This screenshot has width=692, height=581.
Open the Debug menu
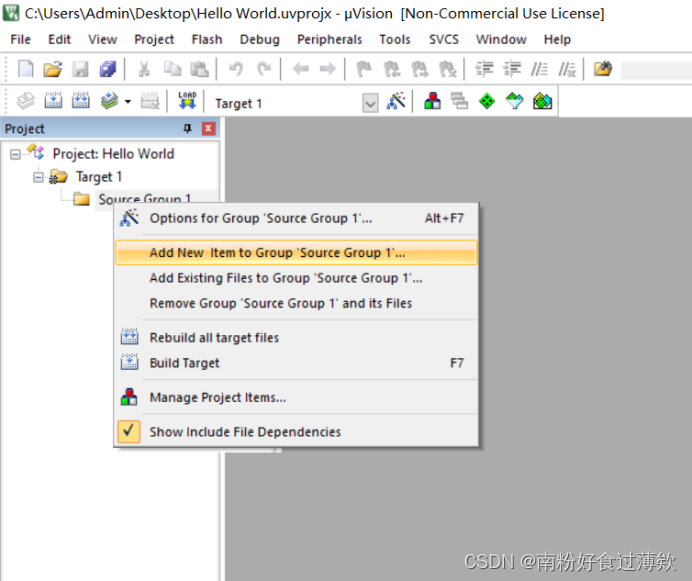(x=260, y=39)
